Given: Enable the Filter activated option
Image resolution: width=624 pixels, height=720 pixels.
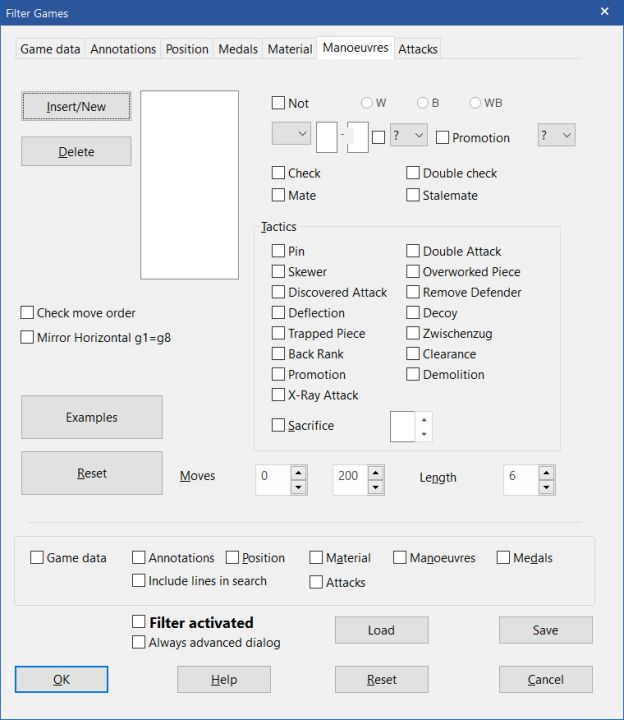Looking at the screenshot, I should (x=139, y=622).
